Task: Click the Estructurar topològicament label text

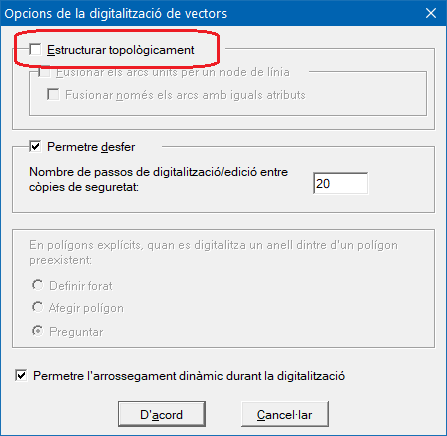Action: click(x=121, y=50)
